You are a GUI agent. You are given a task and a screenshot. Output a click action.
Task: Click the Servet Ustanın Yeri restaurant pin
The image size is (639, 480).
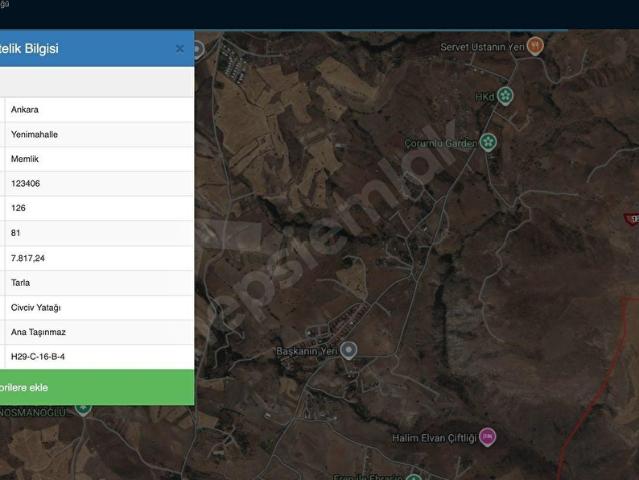click(535, 46)
